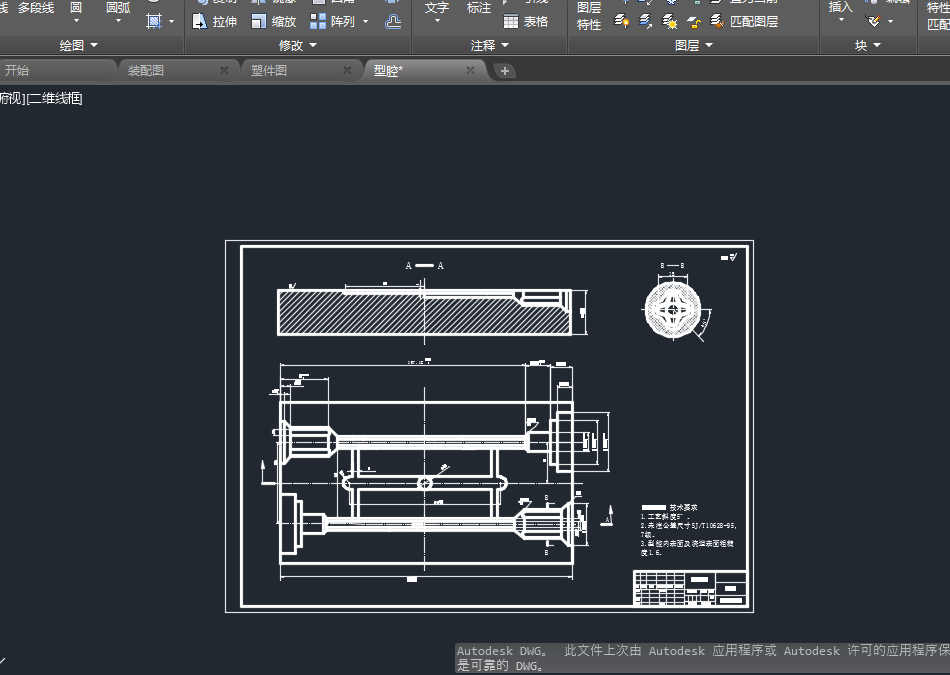Click the Array (阵列) tool icon
Viewport: 950px width, 675px height.
point(318,21)
